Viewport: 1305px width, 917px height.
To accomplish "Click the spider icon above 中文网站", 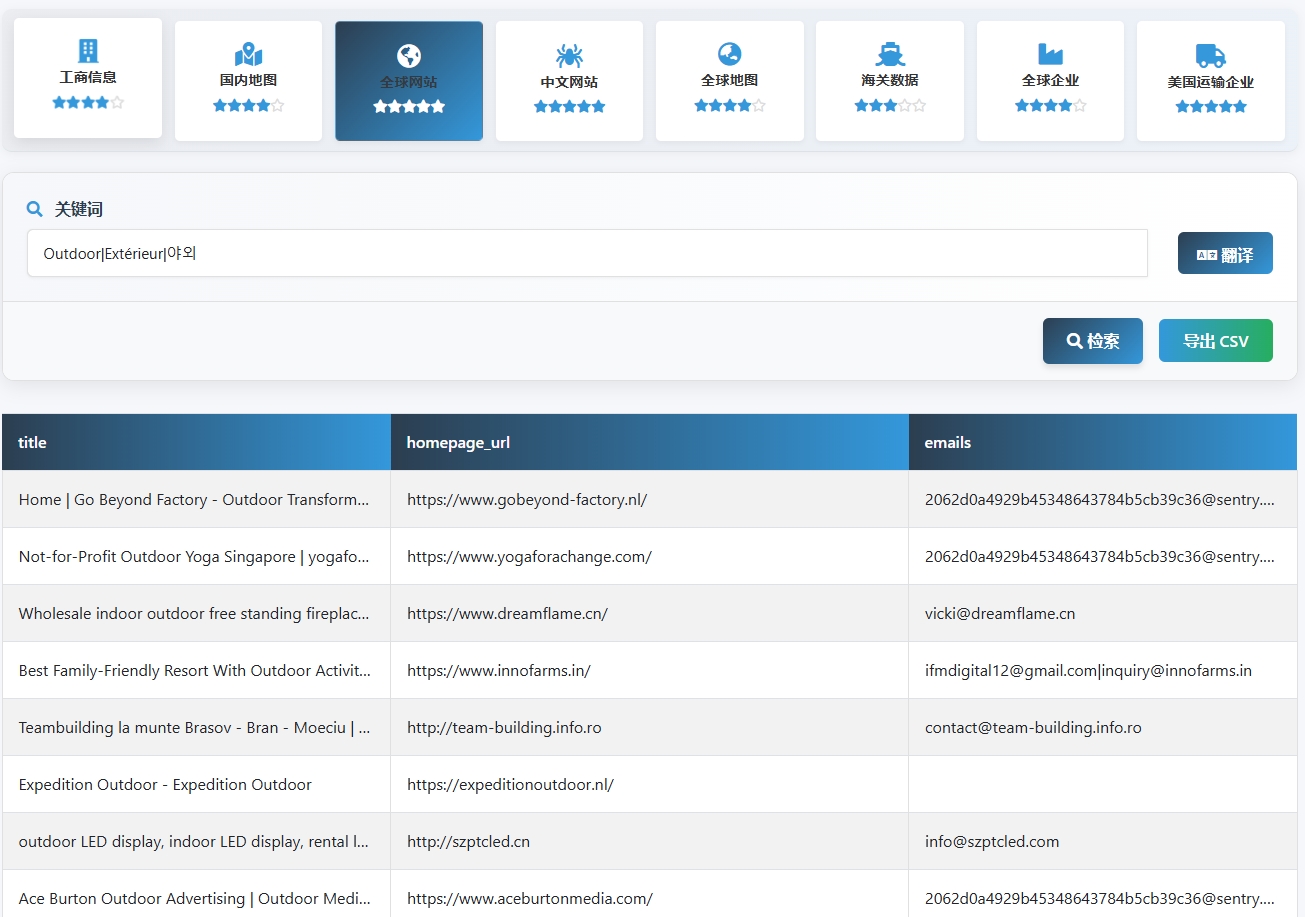I will tap(569, 55).
